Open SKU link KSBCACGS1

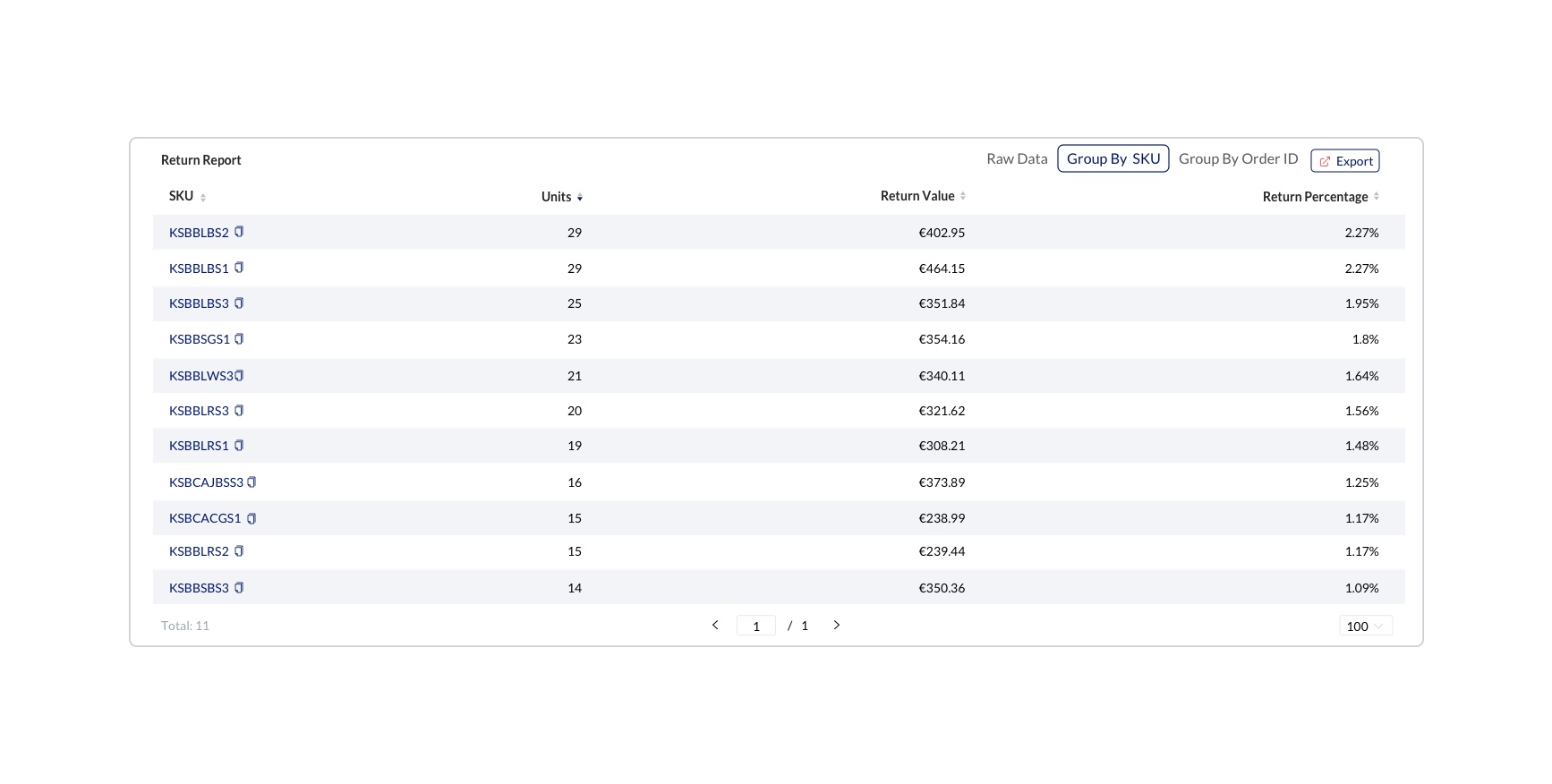pyautogui.click(x=205, y=518)
